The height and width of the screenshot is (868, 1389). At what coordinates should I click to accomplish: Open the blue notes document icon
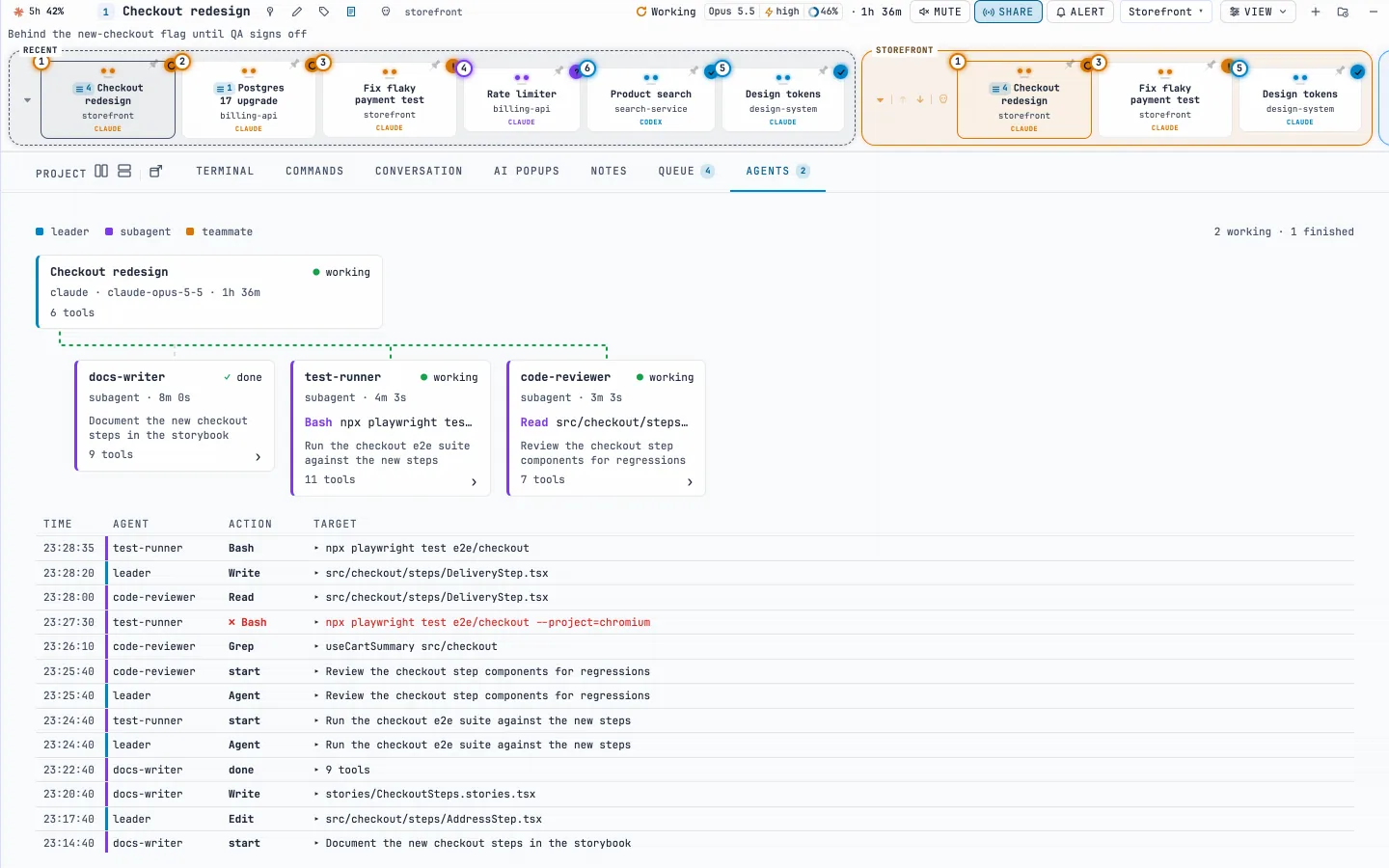click(351, 12)
